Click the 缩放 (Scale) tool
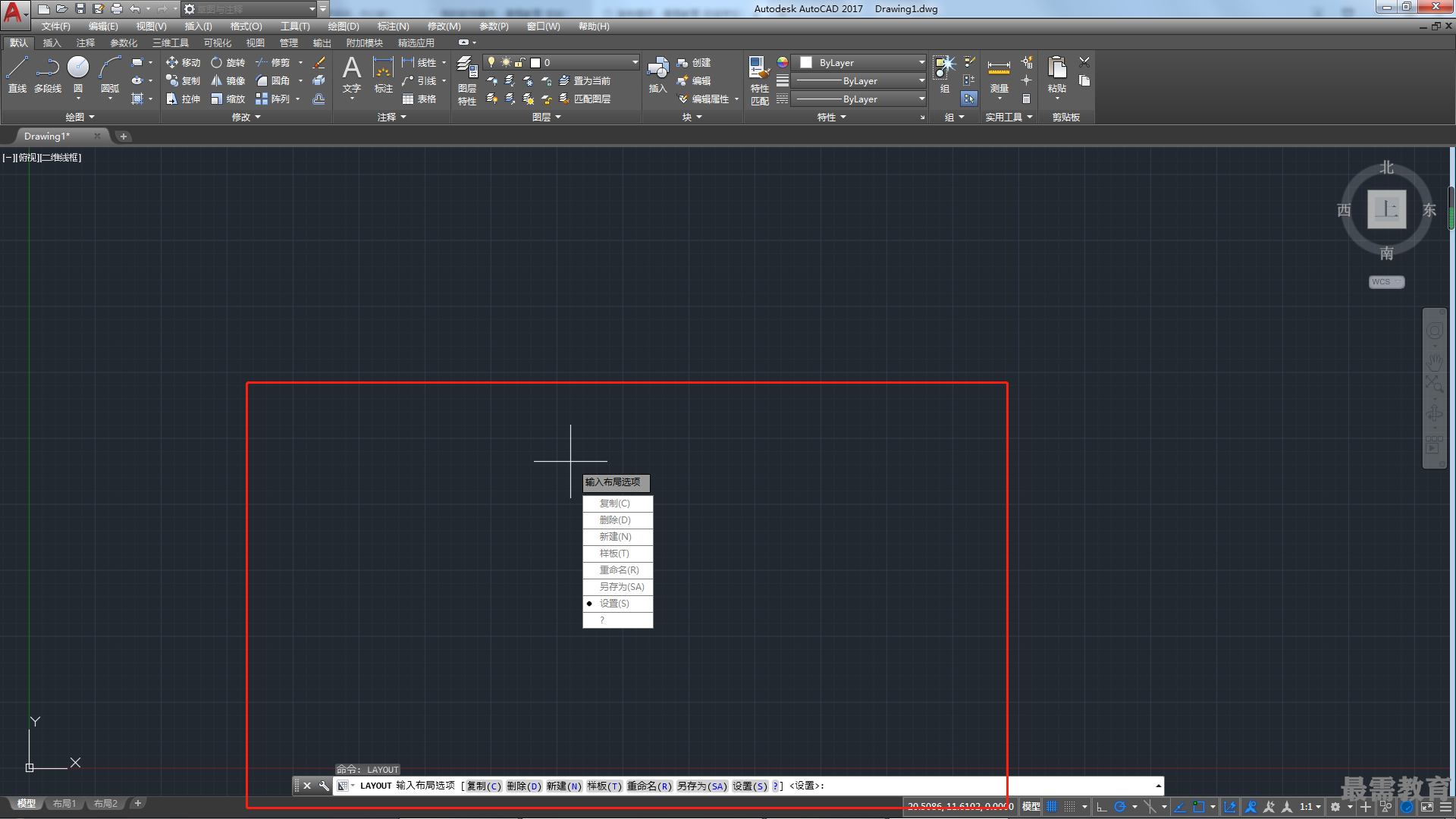The height and width of the screenshot is (819, 1456). click(x=227, y=99)
